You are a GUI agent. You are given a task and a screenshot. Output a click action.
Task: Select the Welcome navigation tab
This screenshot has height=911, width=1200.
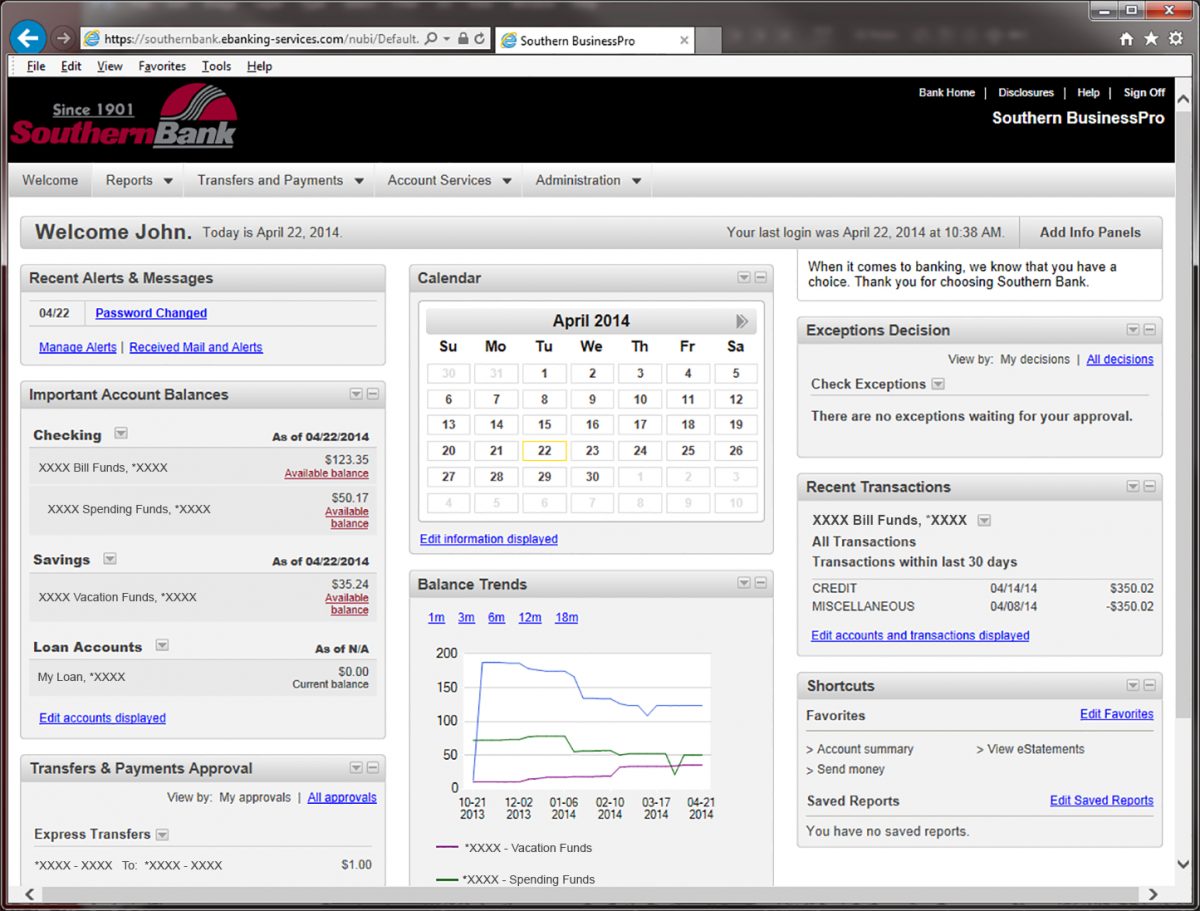50,181
